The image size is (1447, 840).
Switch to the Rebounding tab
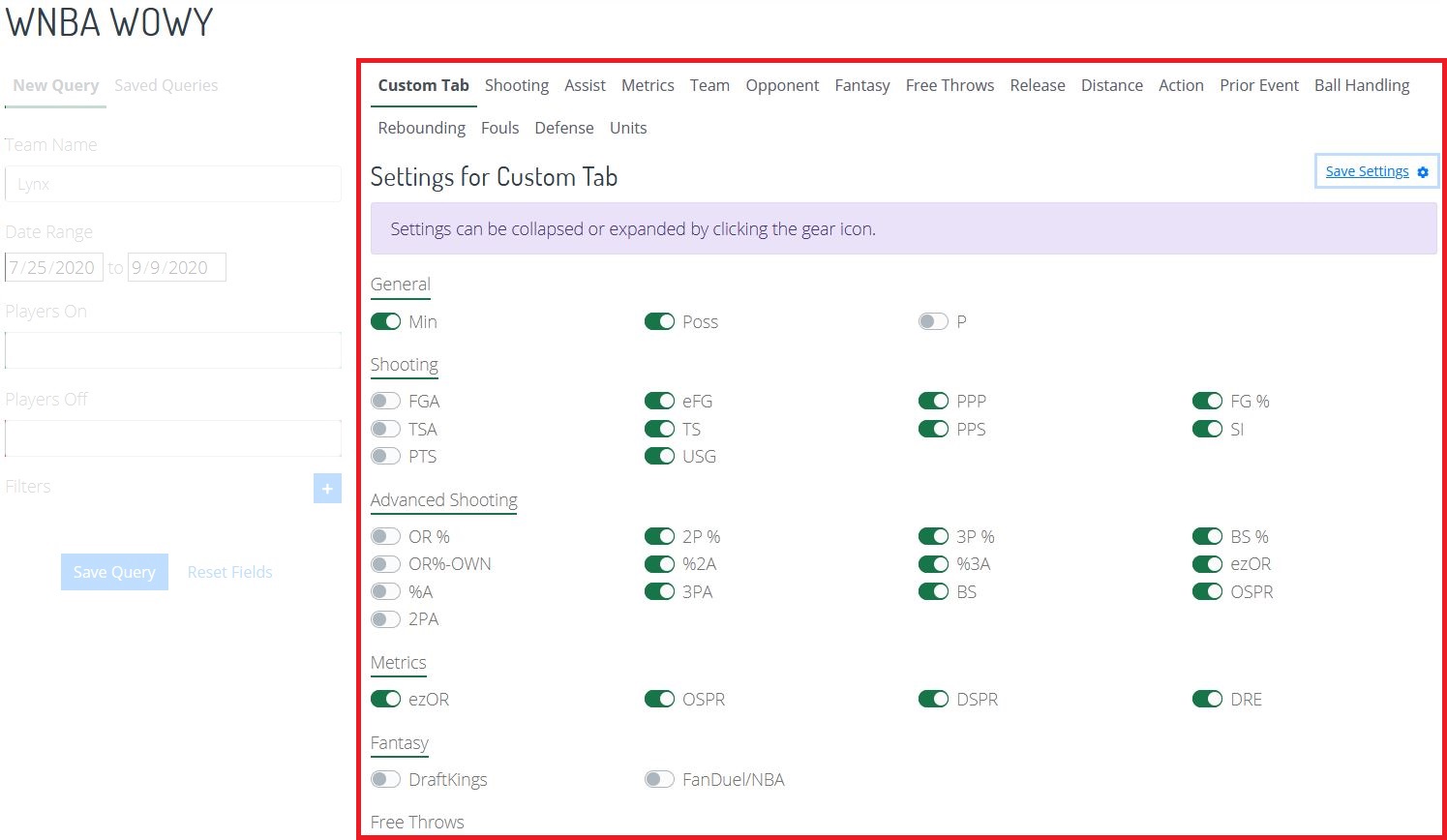pyautogui.click(x=420, y=127)
